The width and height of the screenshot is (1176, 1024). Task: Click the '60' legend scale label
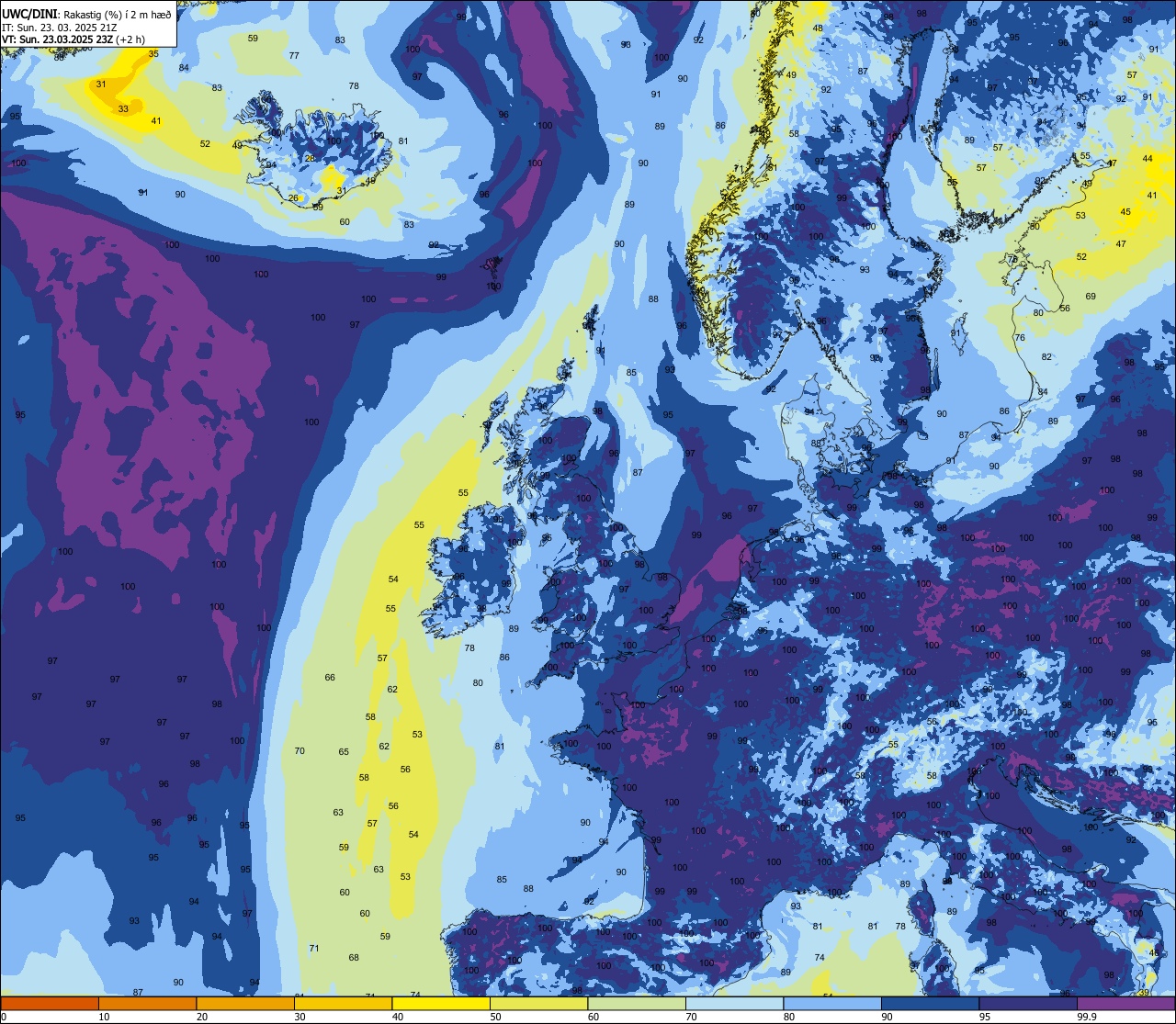tap(594, 1017)
